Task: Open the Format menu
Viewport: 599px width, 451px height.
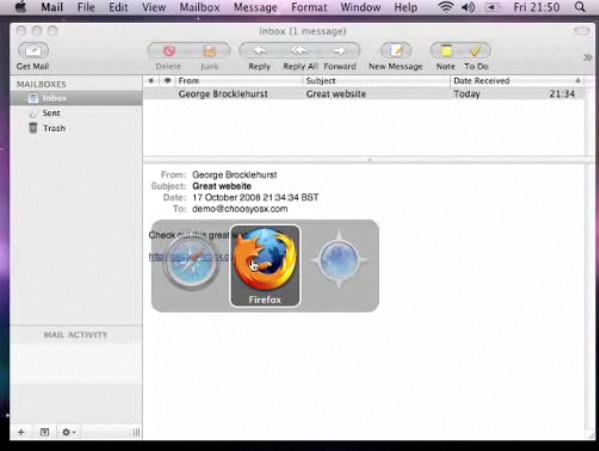Action: pyautogui.click(x=309, y=7)
